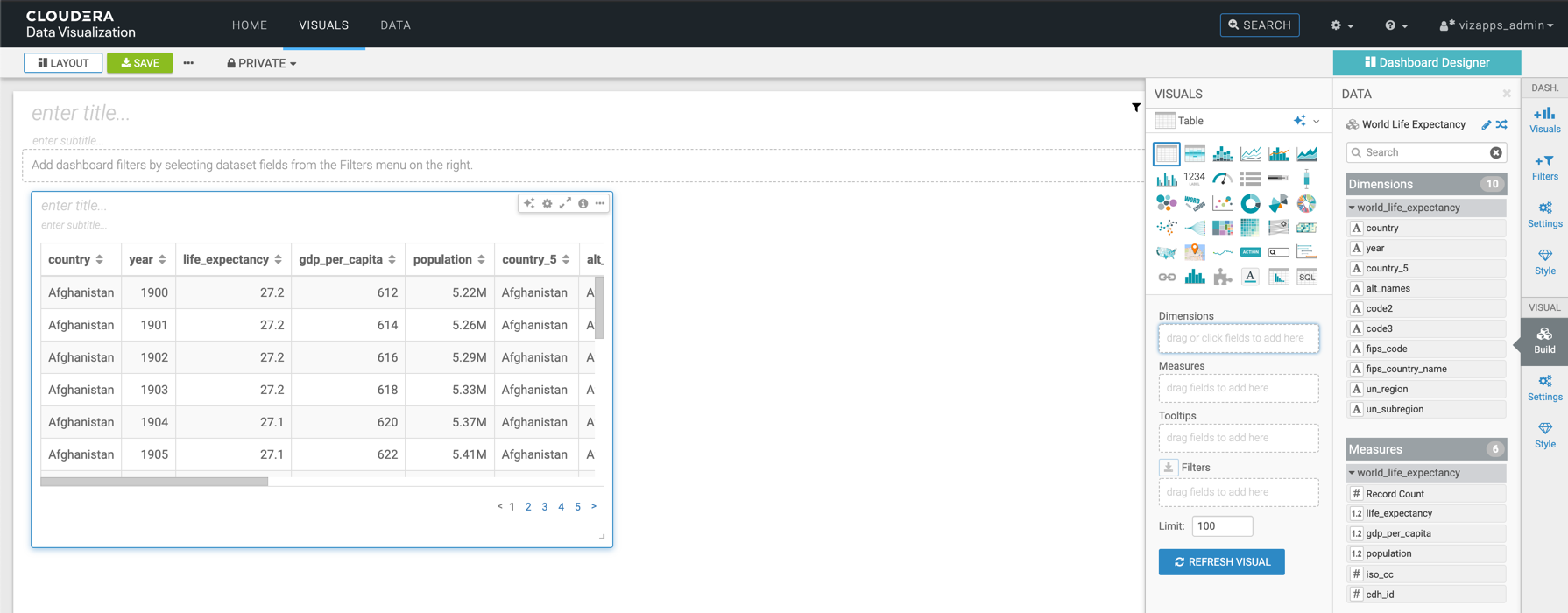
Task: Toggle sorting on the year column
Action: click(162, 260)
